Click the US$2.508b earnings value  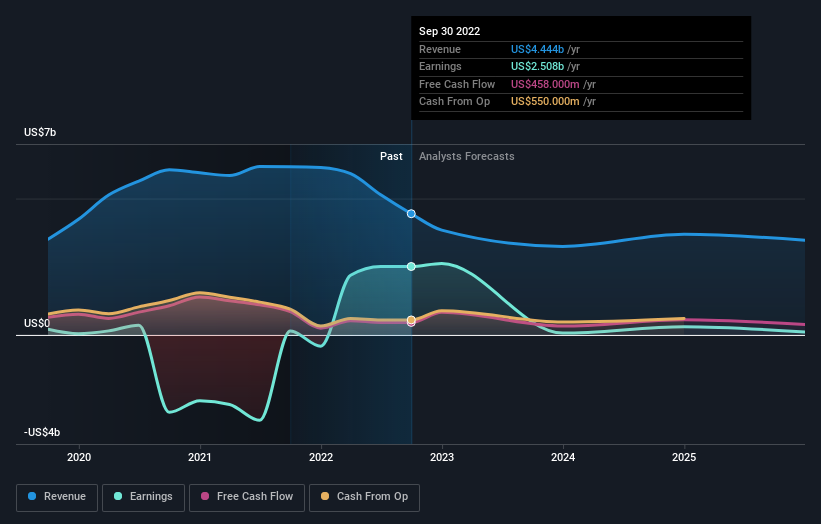537,66
